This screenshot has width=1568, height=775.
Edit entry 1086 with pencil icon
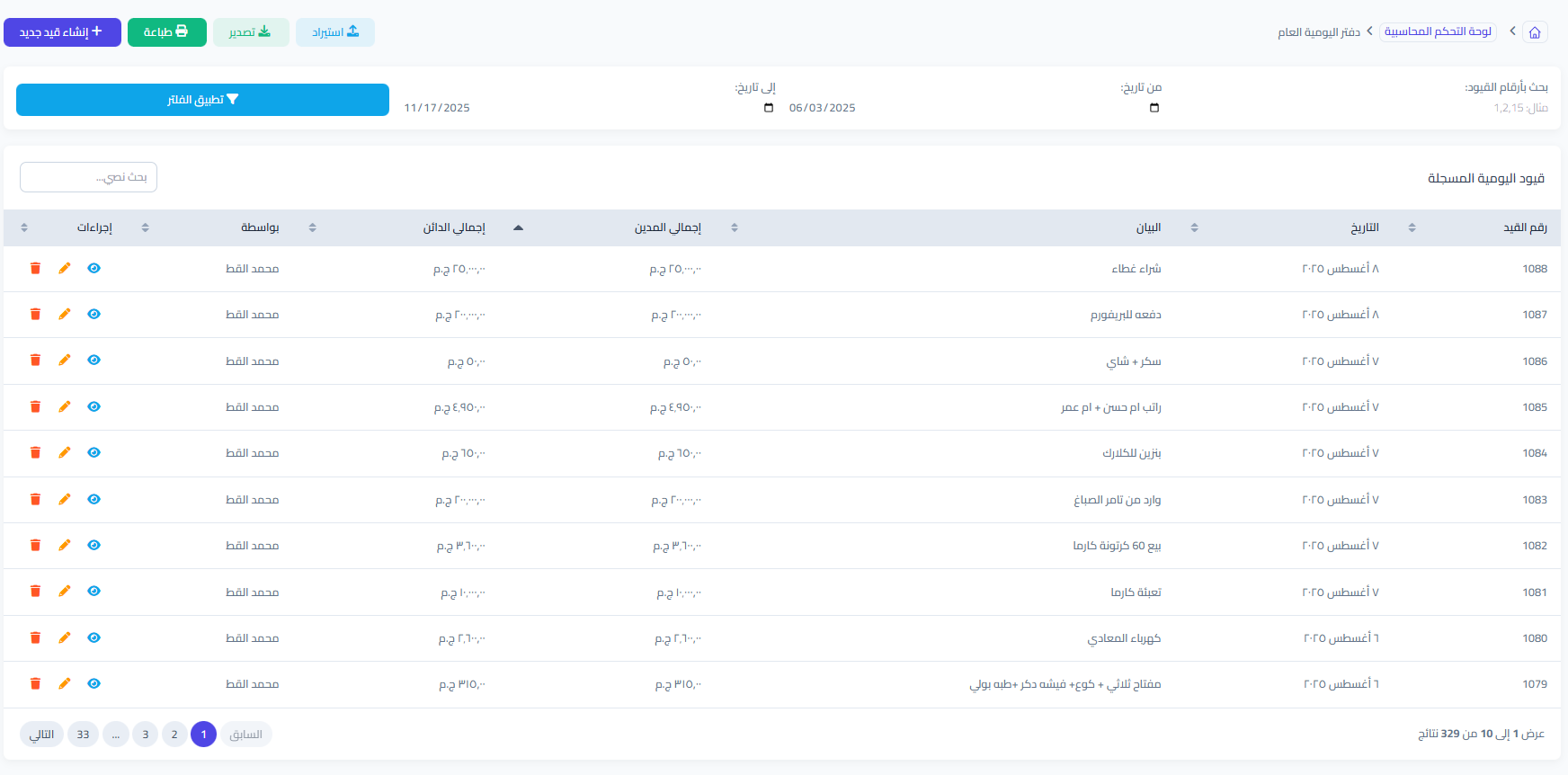pos(65,360)
